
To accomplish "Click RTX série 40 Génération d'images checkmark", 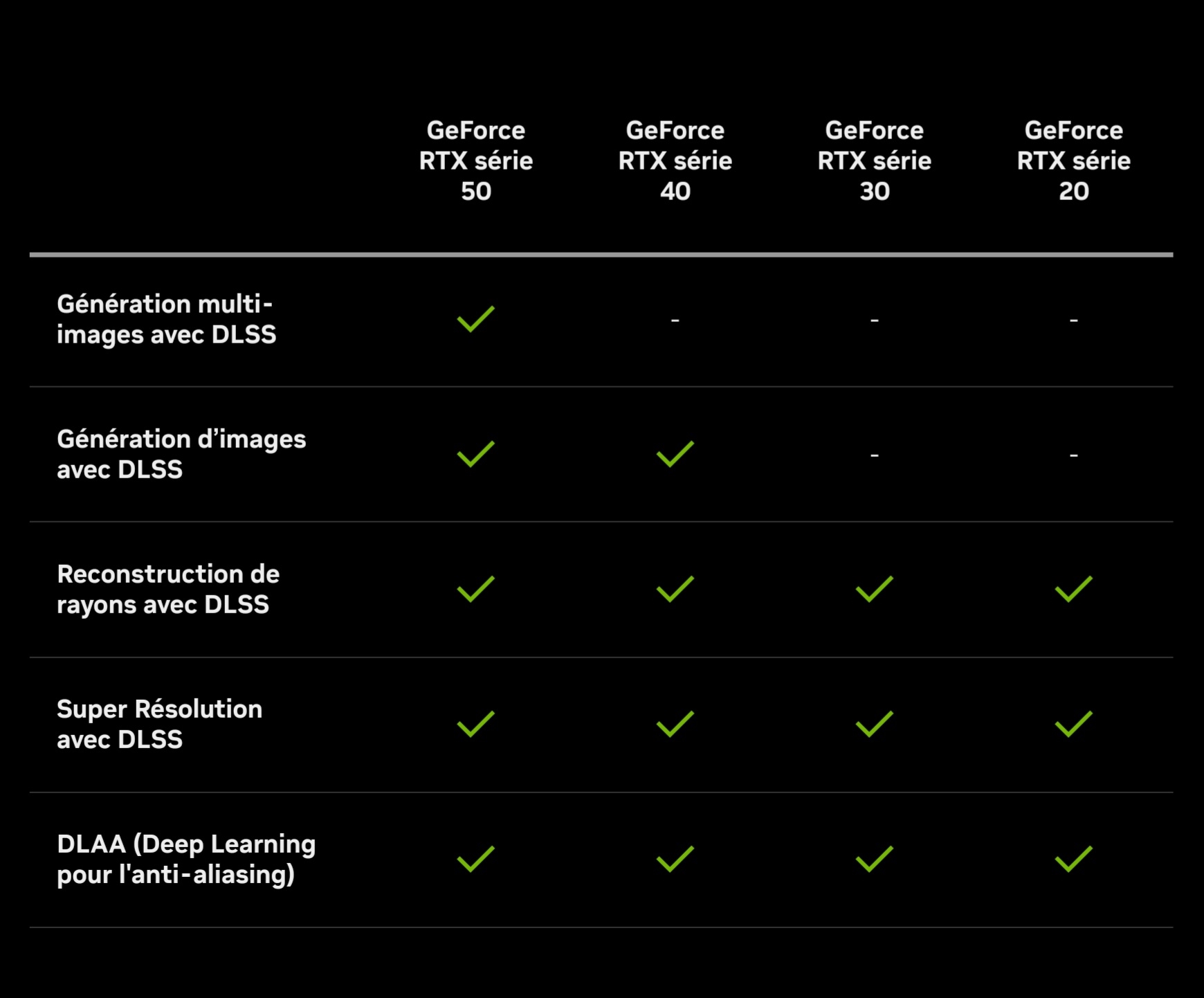I will pyautogui.click(x=675, y=454).
